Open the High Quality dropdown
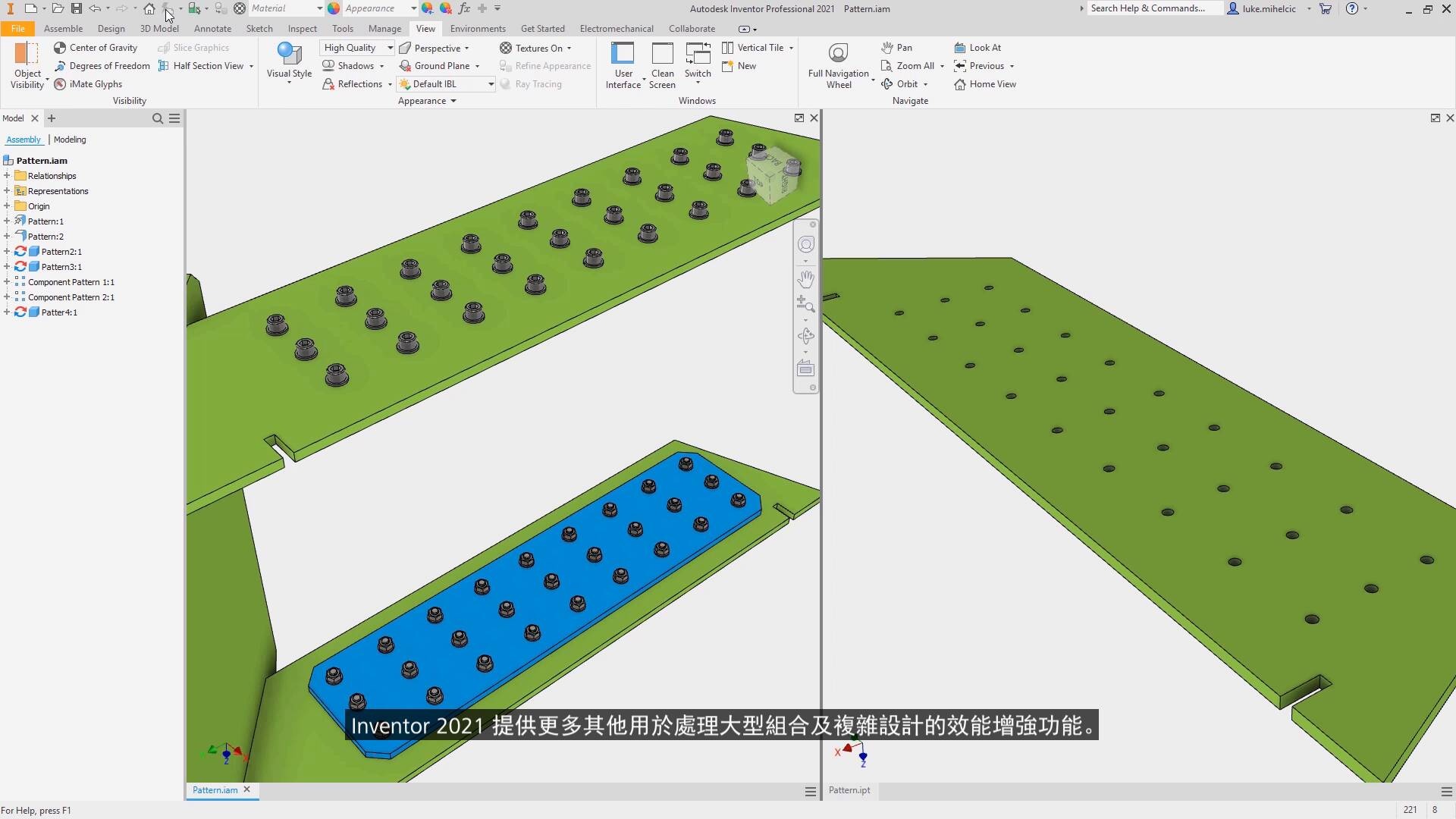1456x819 pixels. tap(390, 48)
